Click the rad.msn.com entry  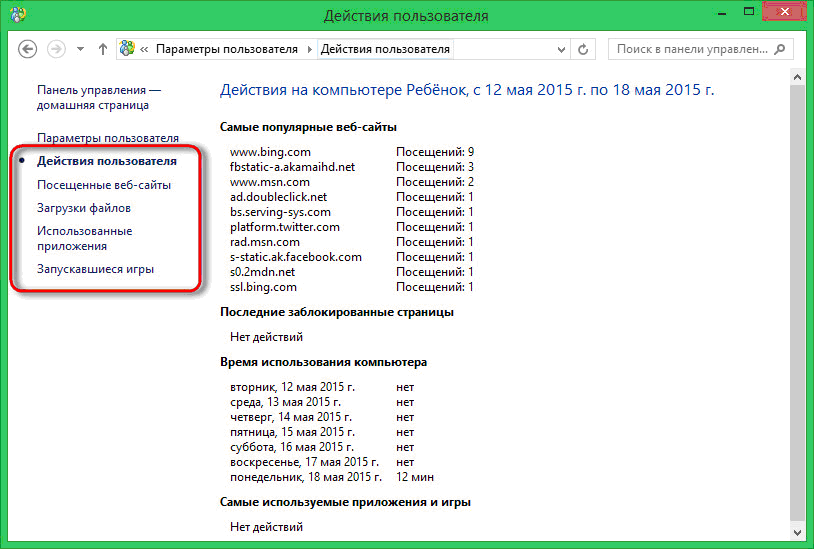tap(265, 242)
